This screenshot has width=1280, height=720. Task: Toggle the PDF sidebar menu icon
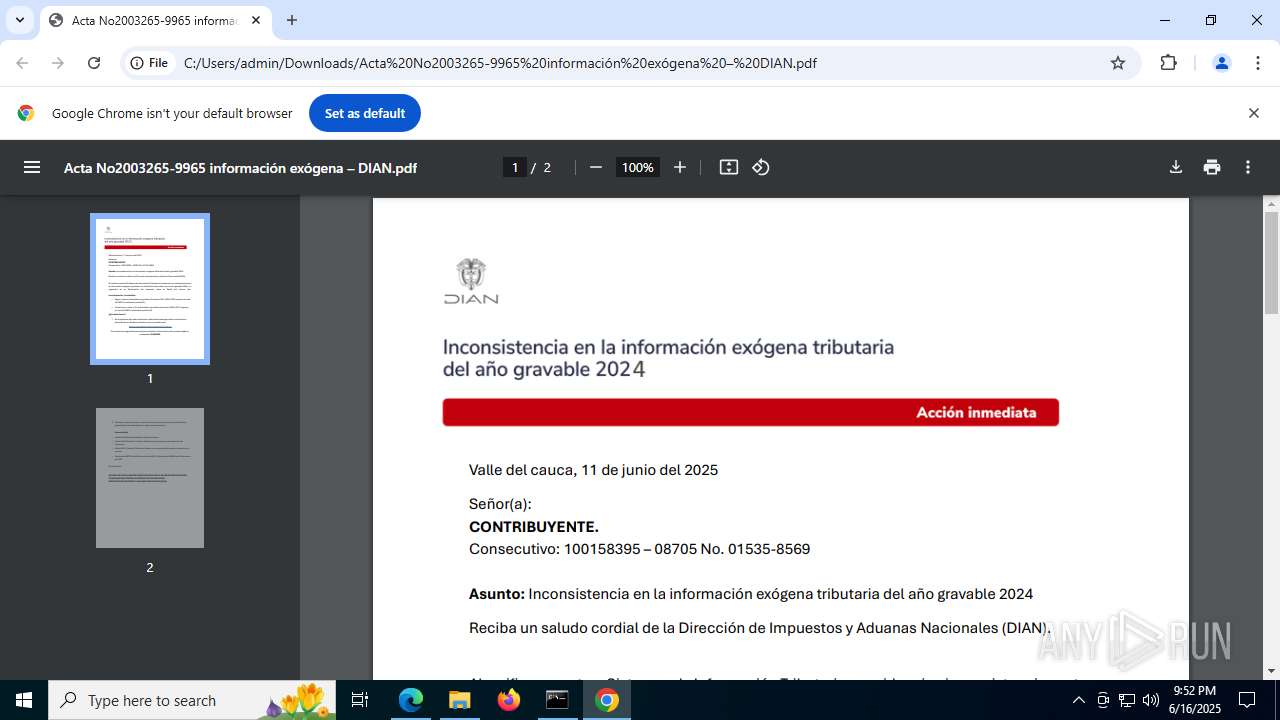point(32,167)
